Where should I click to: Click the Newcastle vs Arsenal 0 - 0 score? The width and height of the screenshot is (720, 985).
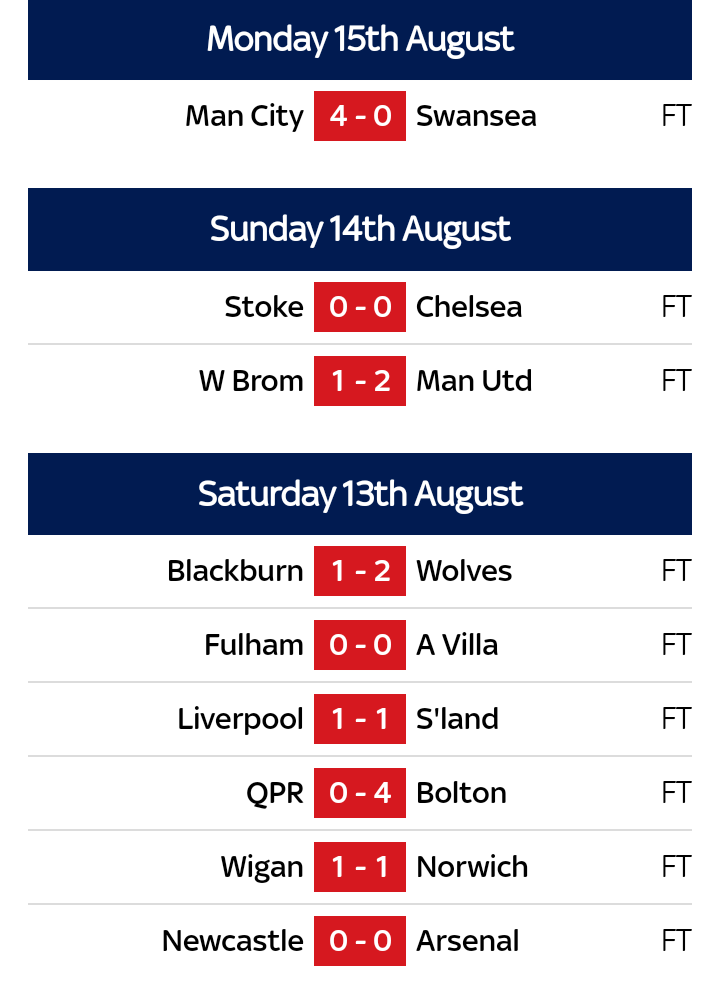360,941
